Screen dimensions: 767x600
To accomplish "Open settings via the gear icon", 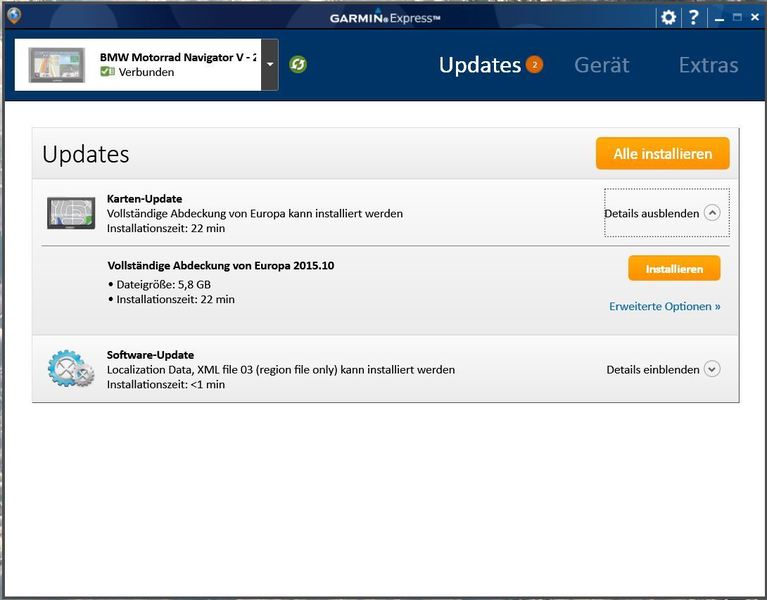I will (x=669, y=17).
